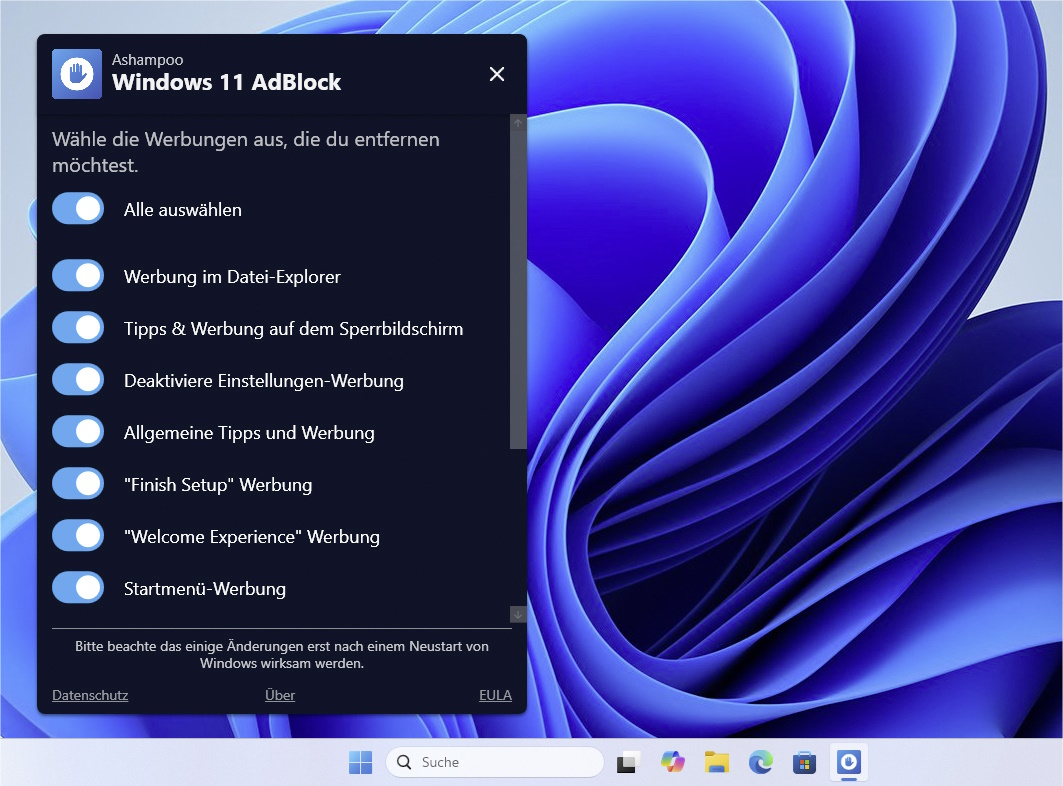Image resolution: width=1063 pixels, height=786 pixels.
Task: Click the "Windows 11 AdBlock" title text
Action: 226,82
